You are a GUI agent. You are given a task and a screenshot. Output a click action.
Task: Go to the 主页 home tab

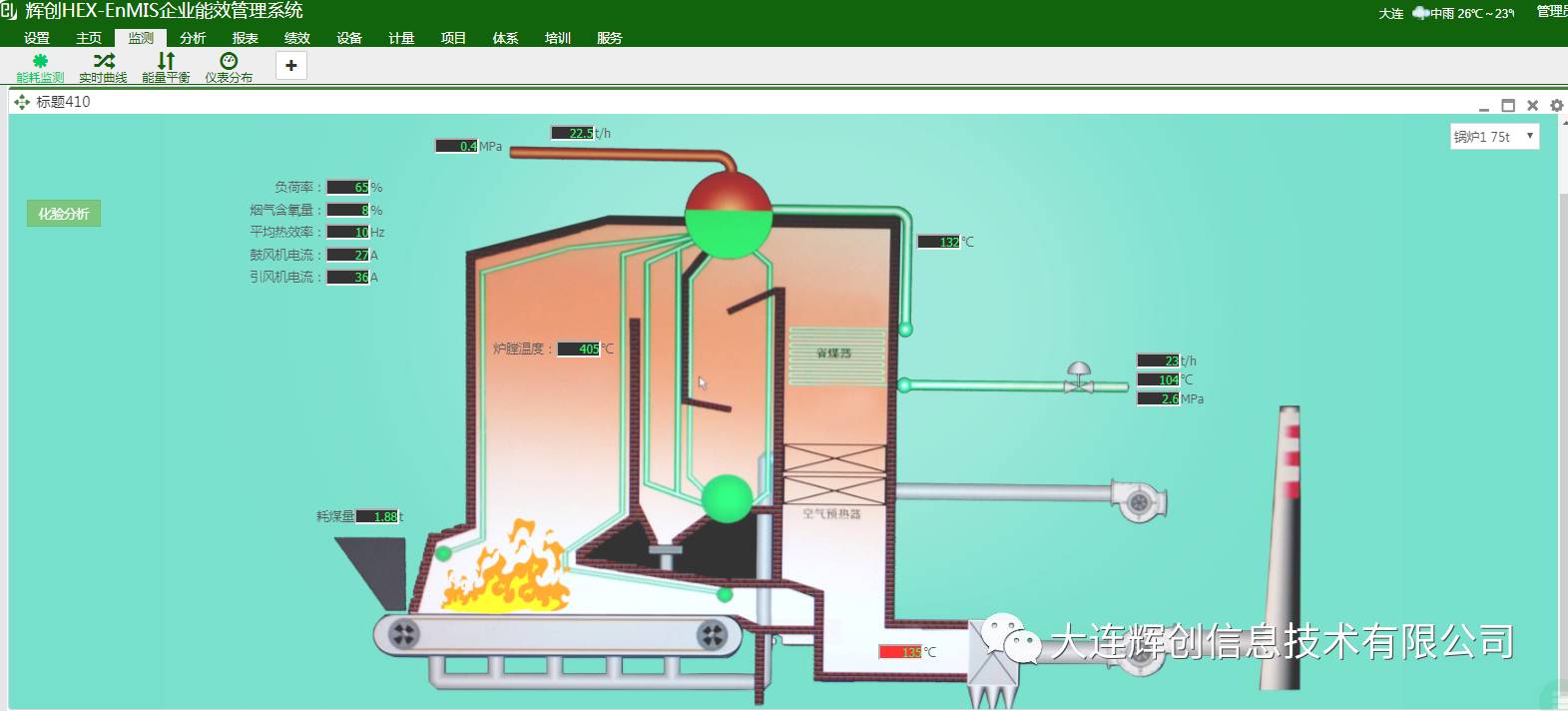pyautogui.click(x=89, y=38)
